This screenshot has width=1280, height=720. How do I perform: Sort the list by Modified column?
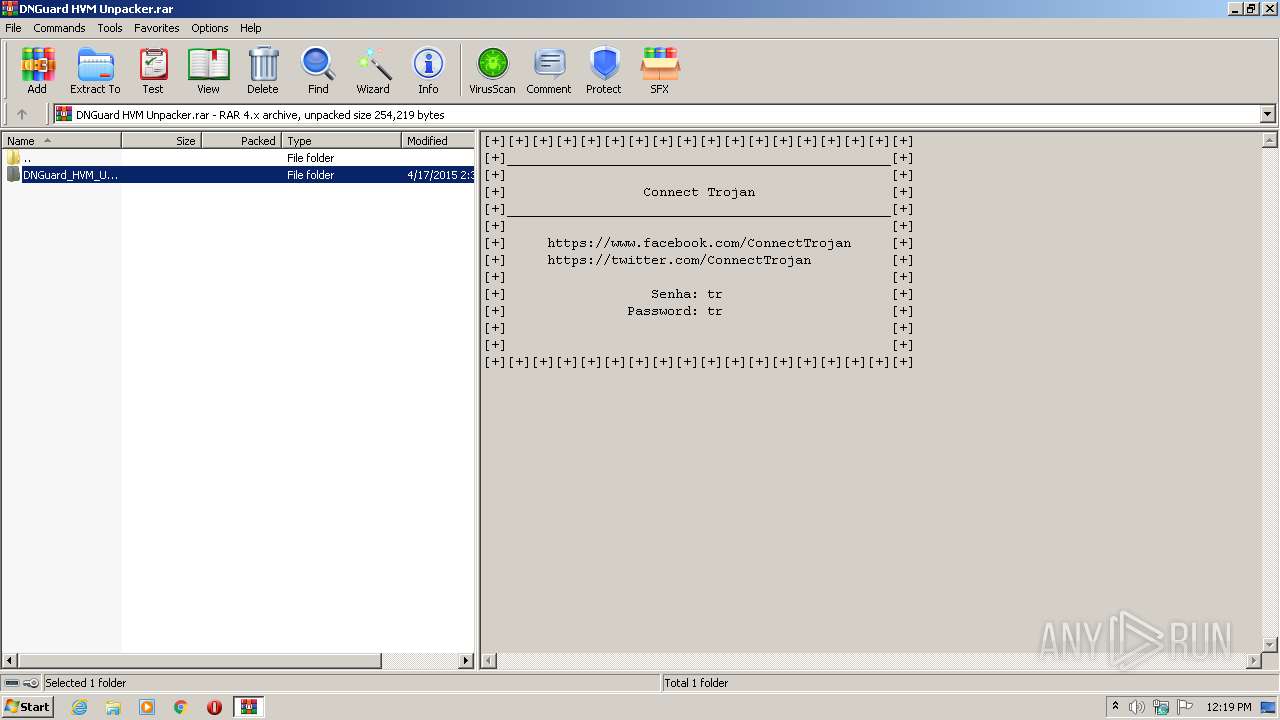pyautogui.click(x=437, y=141)
